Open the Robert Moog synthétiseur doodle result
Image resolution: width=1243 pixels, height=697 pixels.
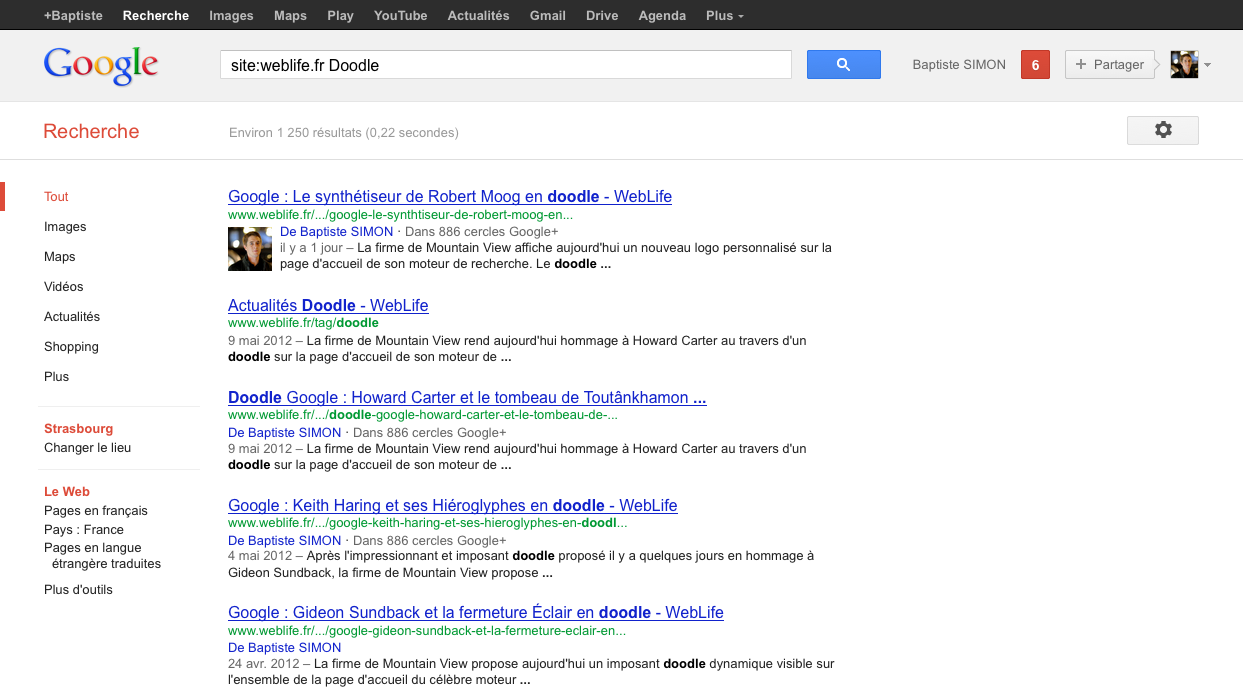point(450,197)
